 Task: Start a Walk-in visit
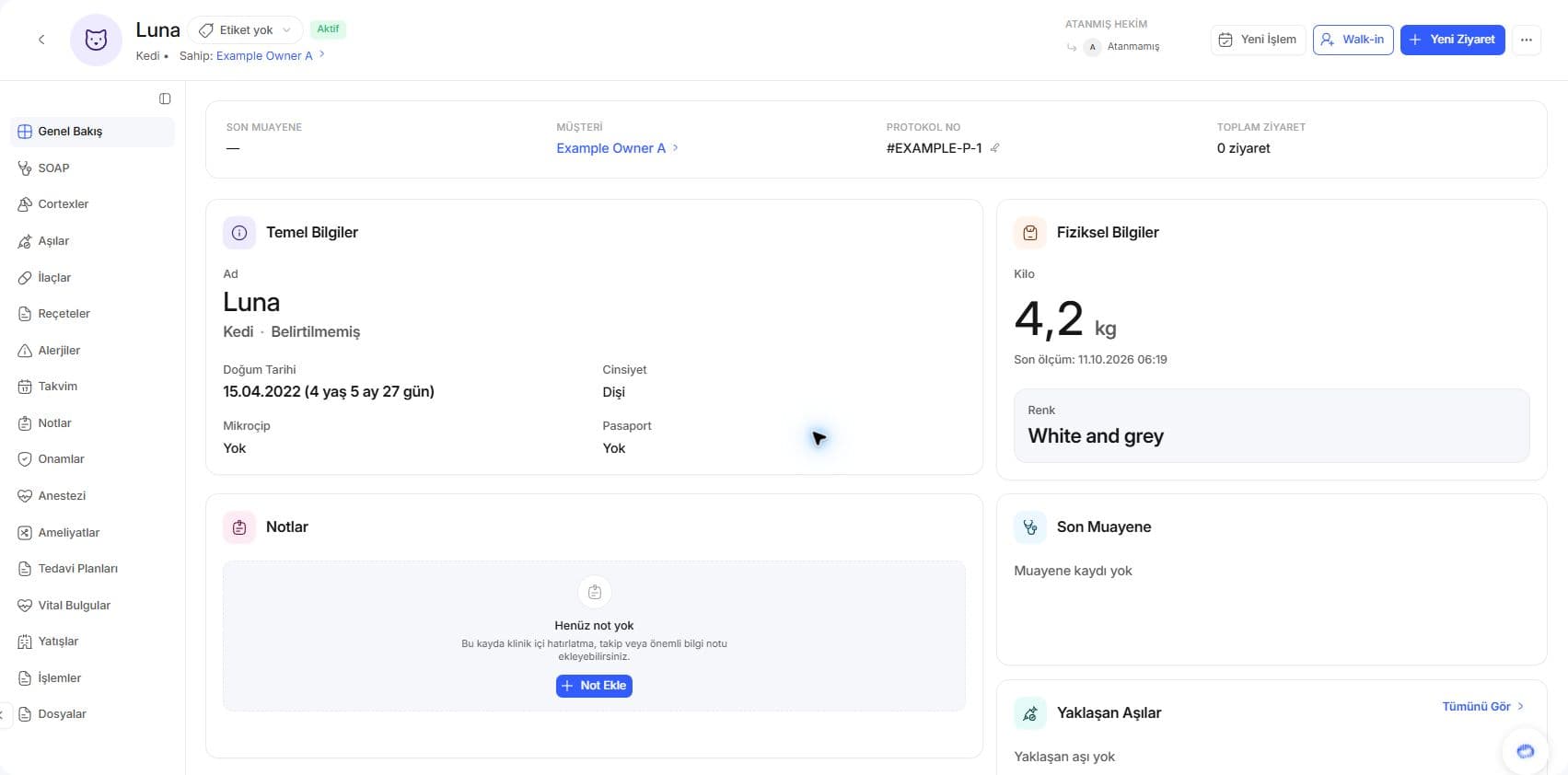[x=1353, y=40]
